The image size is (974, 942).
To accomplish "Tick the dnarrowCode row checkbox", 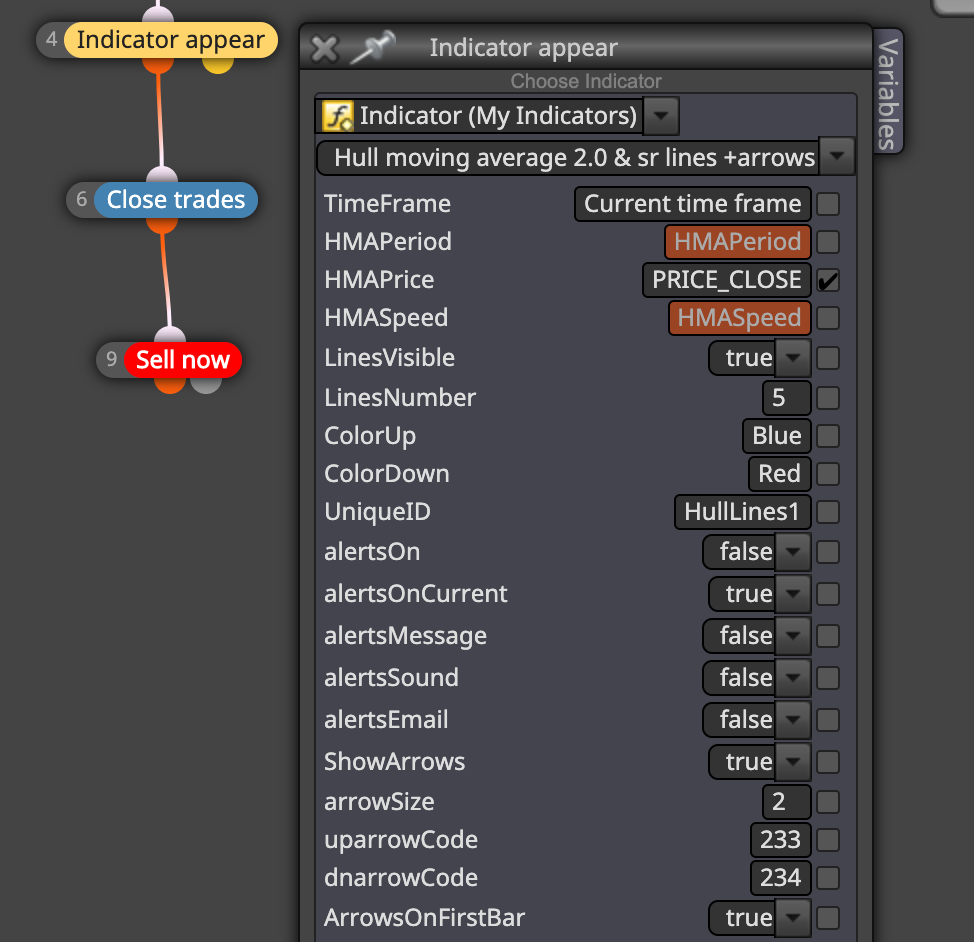I will (828, 878).
